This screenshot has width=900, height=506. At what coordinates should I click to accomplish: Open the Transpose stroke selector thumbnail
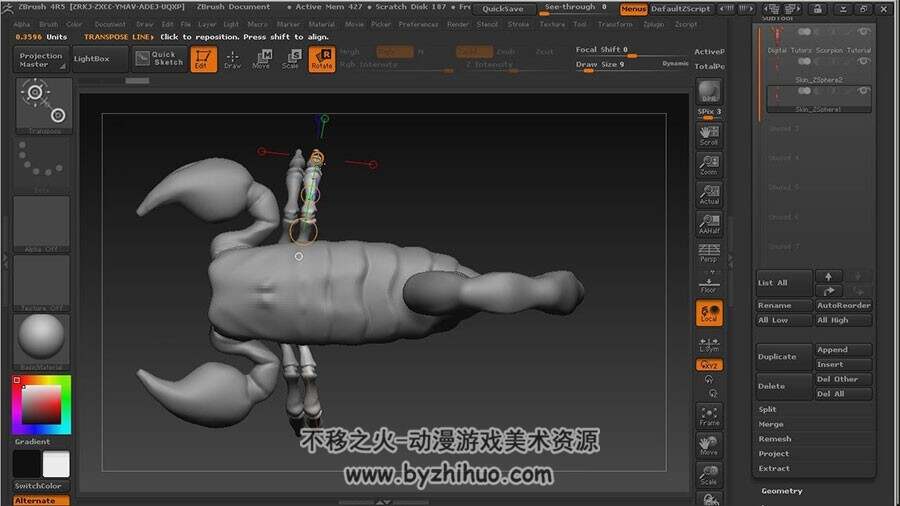pos(44,106)
